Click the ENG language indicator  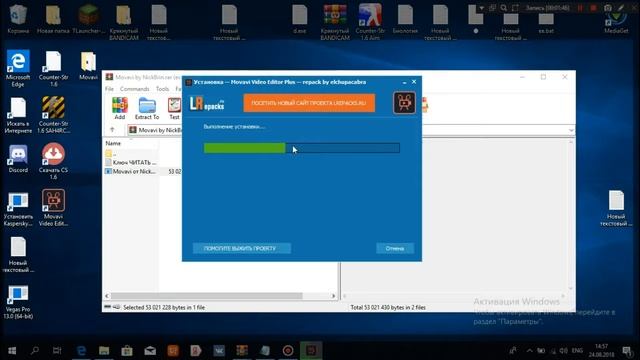pyautogui.click(x=577, y=351)
